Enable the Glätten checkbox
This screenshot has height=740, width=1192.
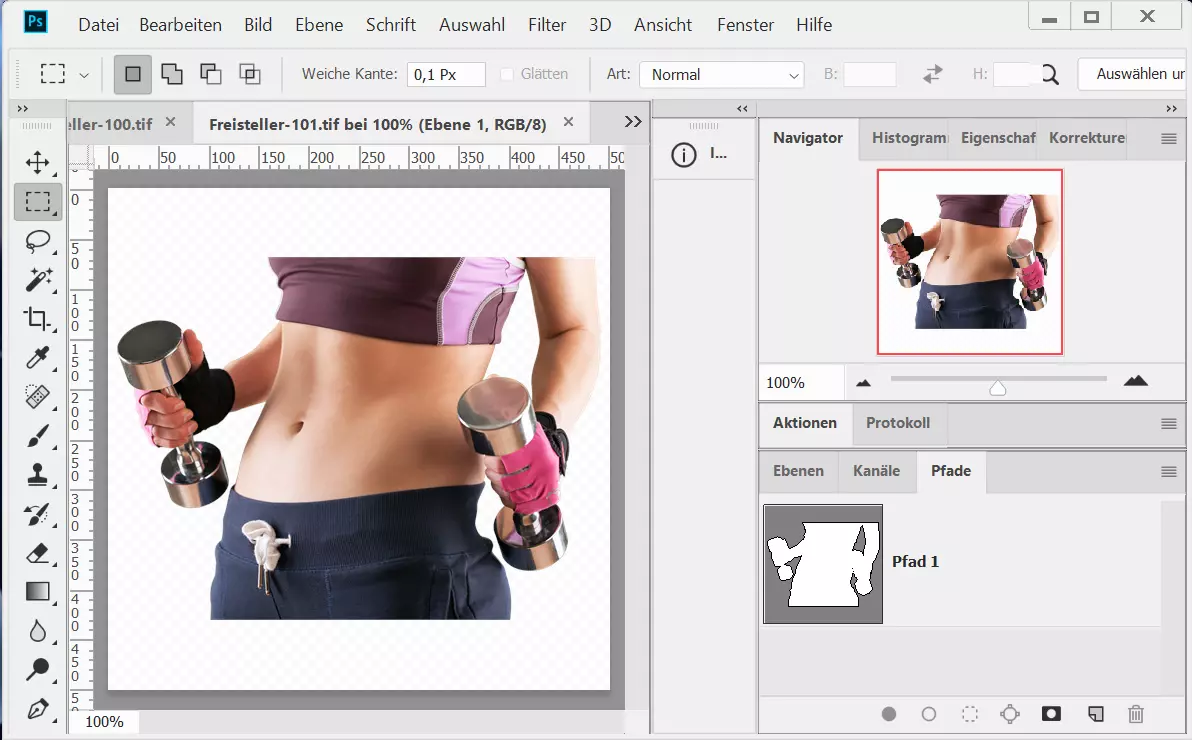point(507,74)
